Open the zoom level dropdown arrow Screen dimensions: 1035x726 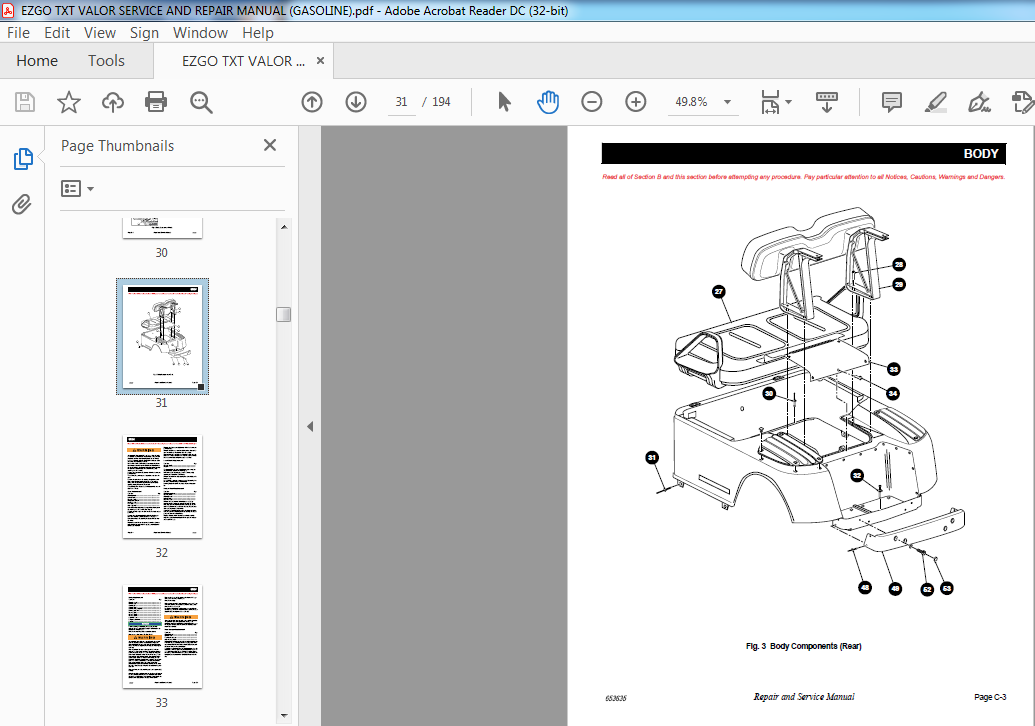(727, 102)
